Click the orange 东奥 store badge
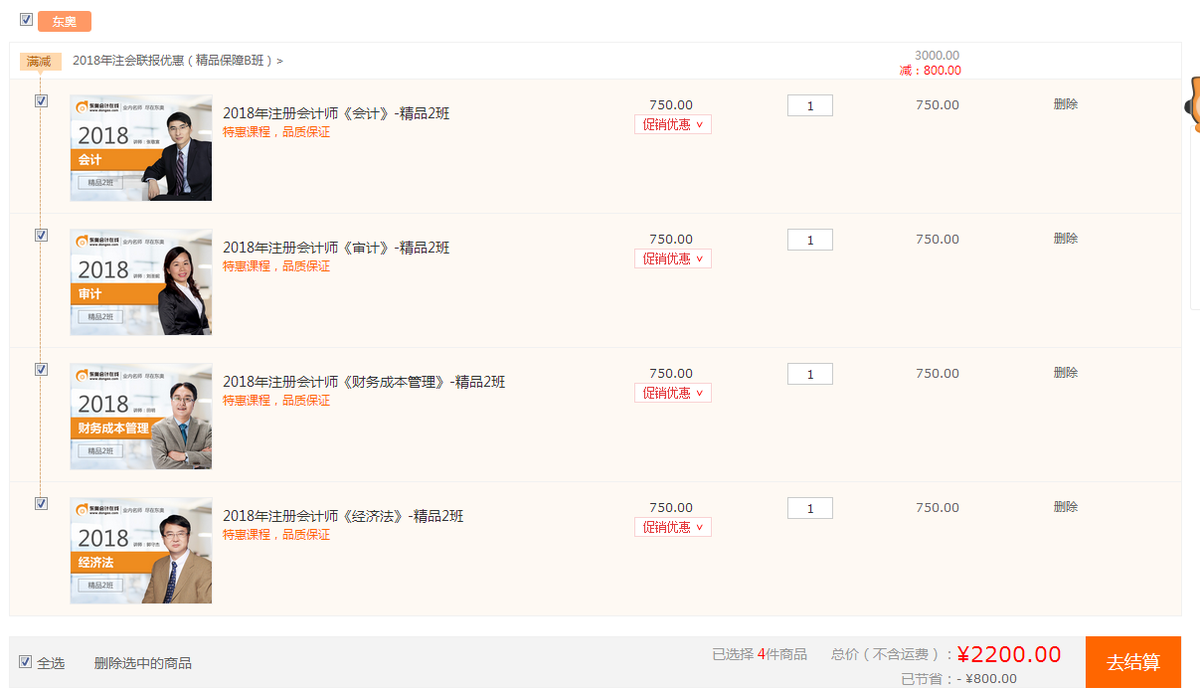 point(65,21)
